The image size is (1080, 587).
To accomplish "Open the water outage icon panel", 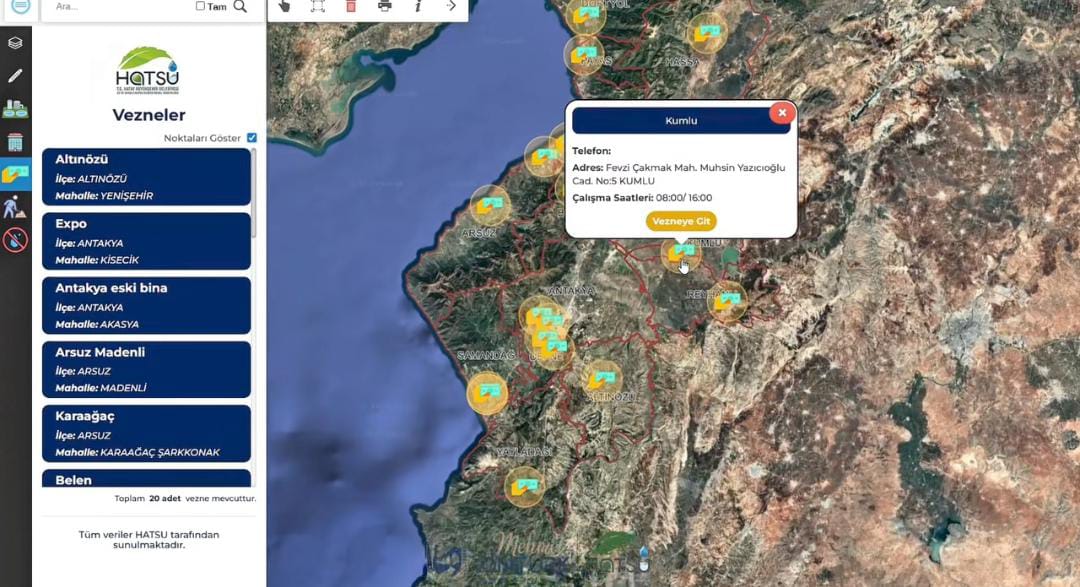I will pyautogui.click(x=15, y=240).
